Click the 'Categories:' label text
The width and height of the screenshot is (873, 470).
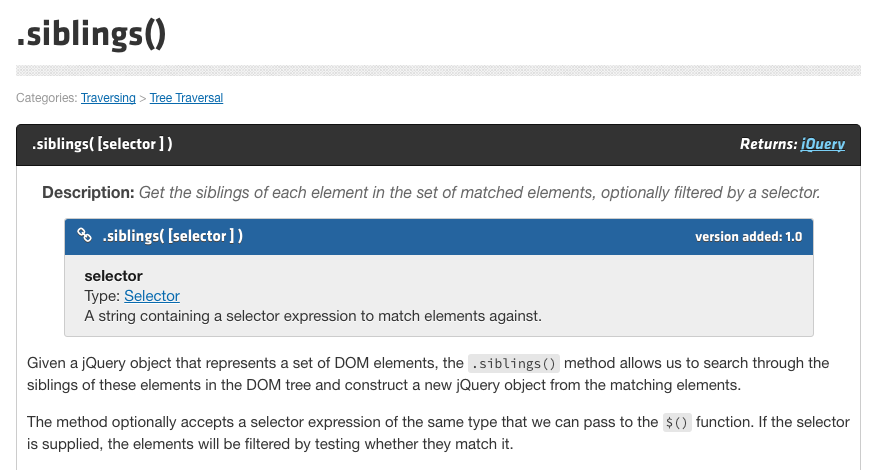click(47, 98)
